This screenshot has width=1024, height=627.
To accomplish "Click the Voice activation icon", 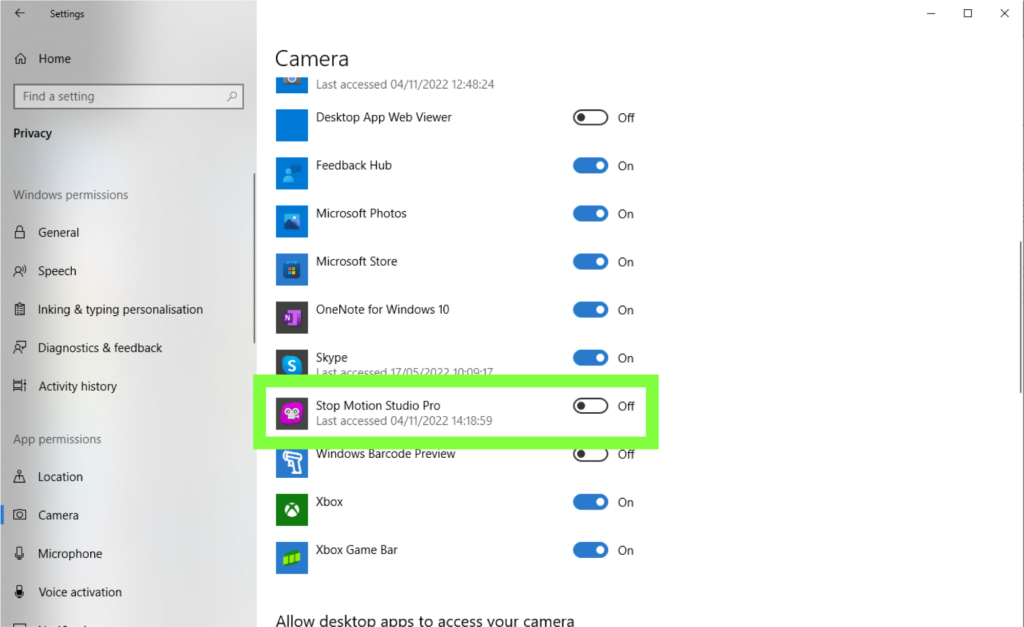I will (20, 592).
